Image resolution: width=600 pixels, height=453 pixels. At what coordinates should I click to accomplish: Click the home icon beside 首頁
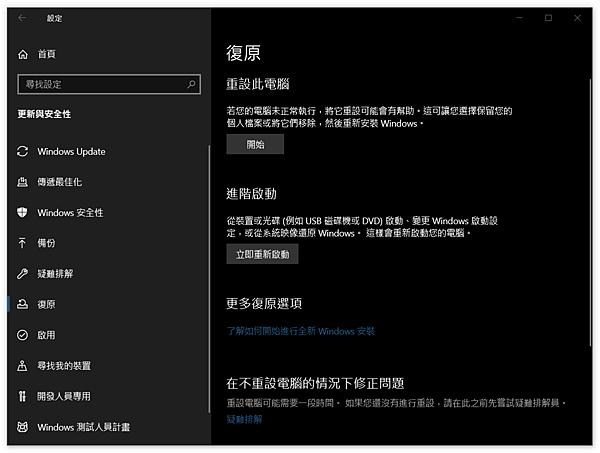(x=23, y=54)
